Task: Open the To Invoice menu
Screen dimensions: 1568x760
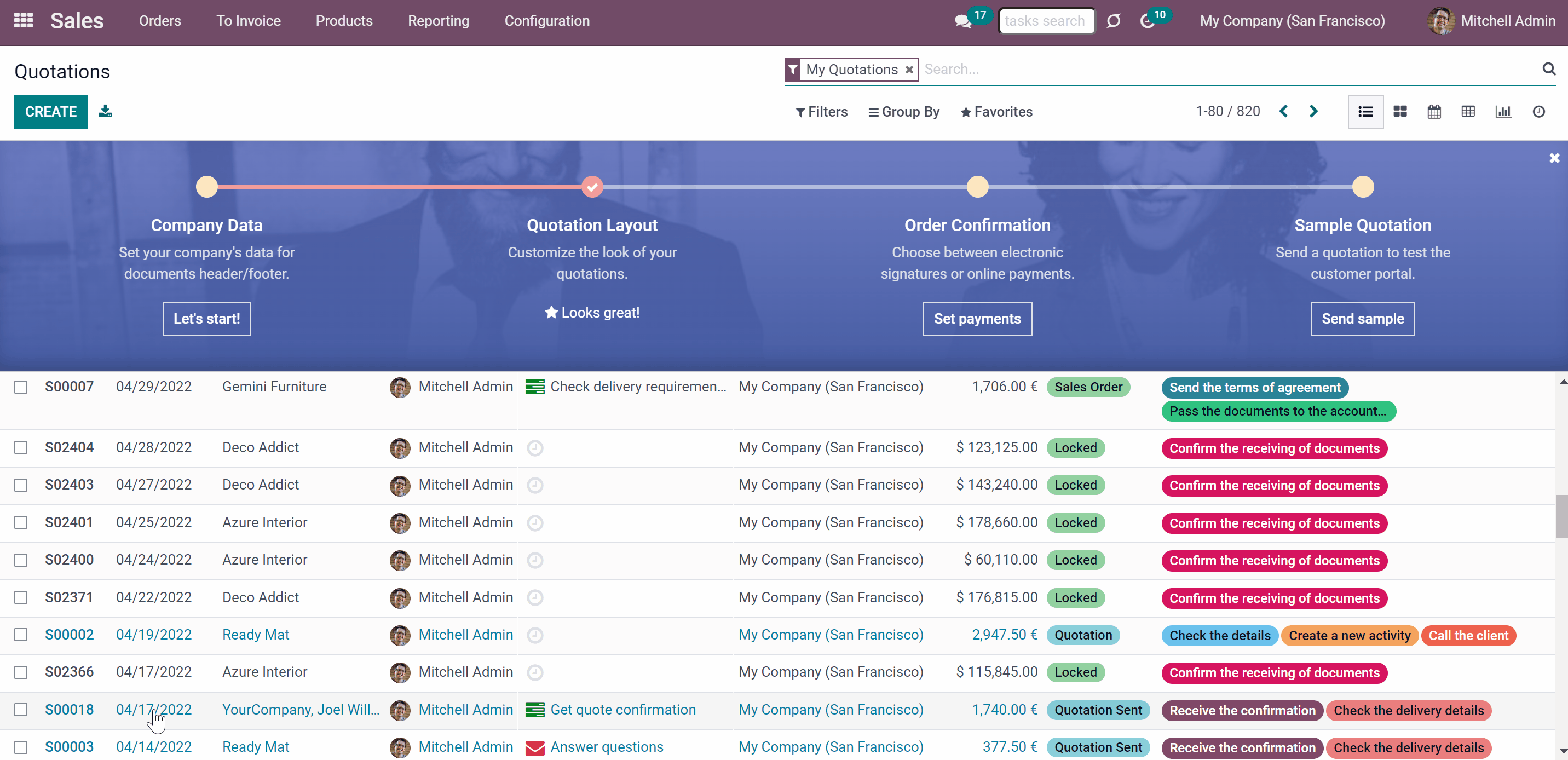Action: click(249, 21)
